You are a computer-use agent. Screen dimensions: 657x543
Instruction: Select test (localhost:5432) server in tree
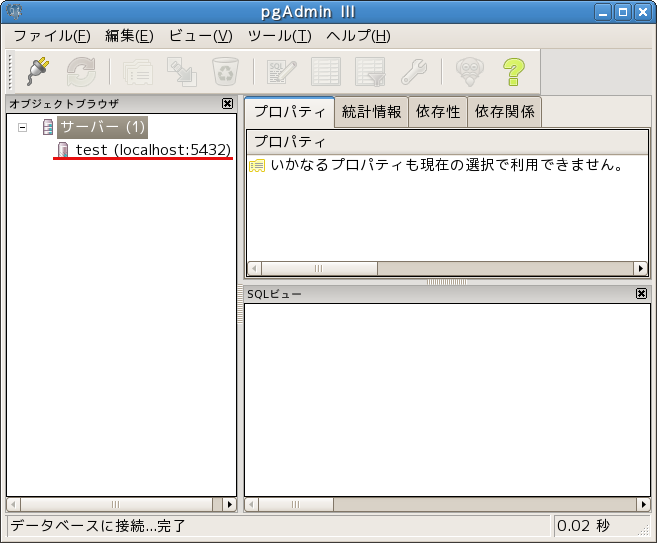[153, 150]
